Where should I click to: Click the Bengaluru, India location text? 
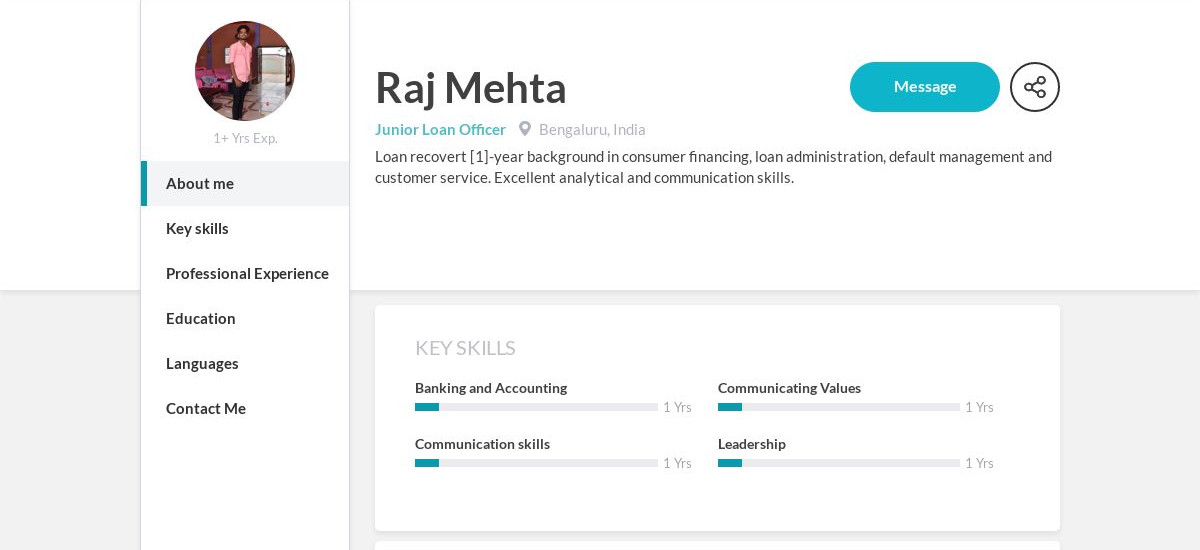pyautogui.click(x=592, y=129)
